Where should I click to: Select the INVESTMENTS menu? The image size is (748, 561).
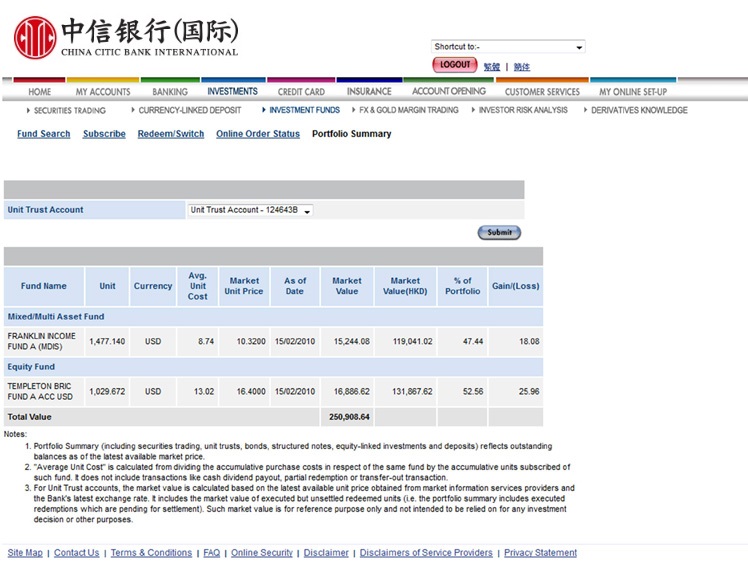(232, 91)
